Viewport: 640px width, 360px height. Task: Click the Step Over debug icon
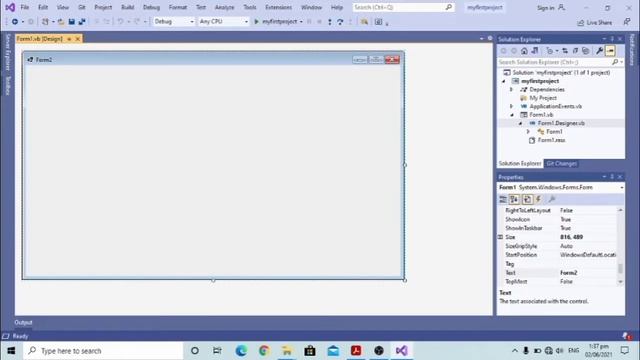tap(340, 22)
